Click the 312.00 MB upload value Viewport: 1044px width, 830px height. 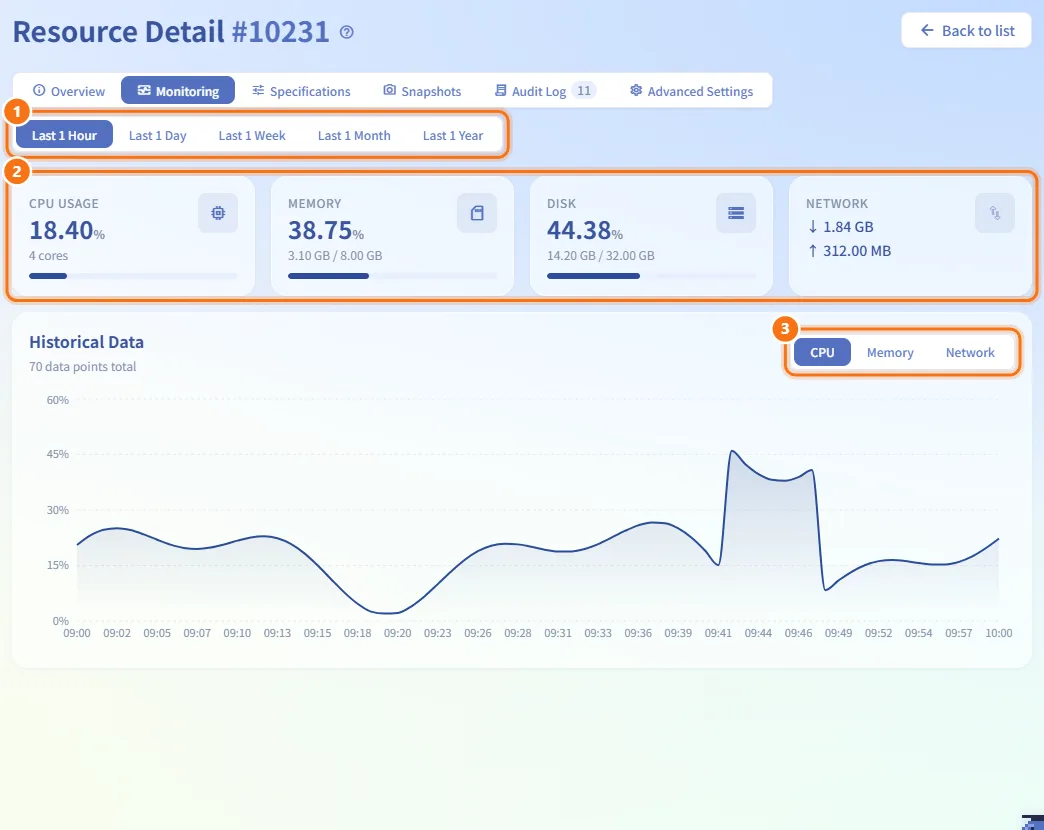coord(856,251)
